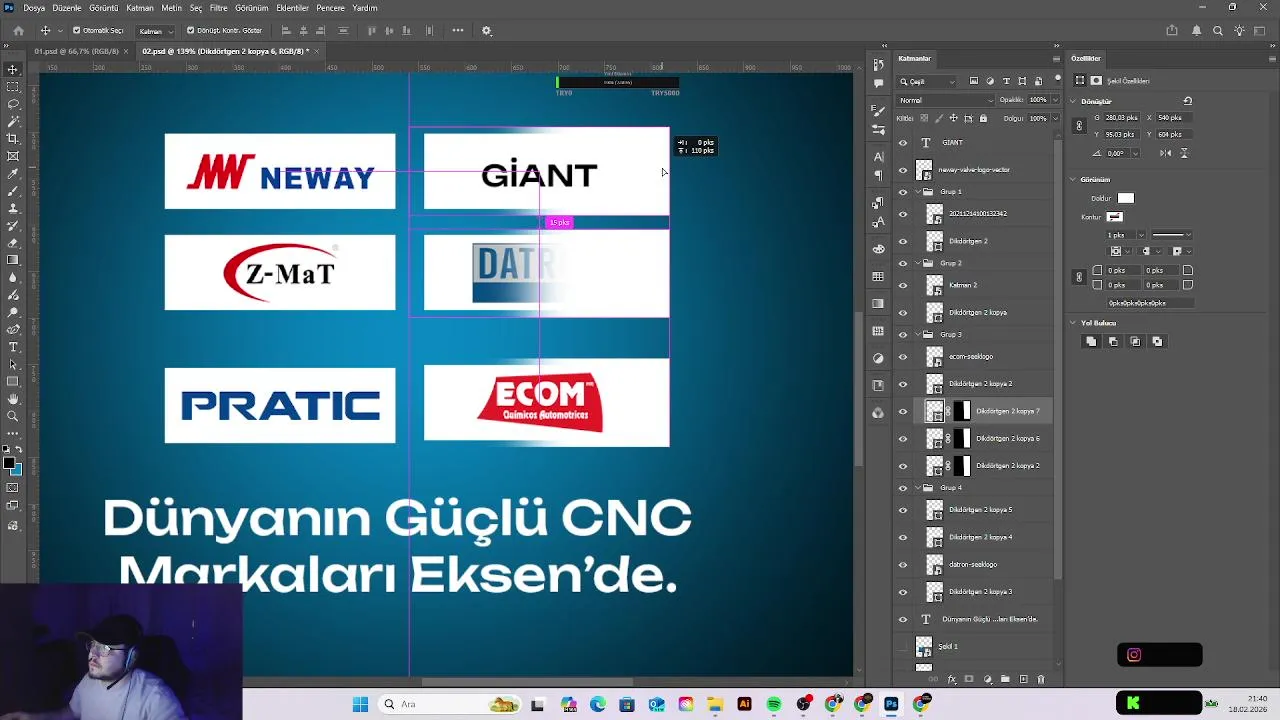Open the Pencere menu
1280x720 pixels.
coord(330,8)
